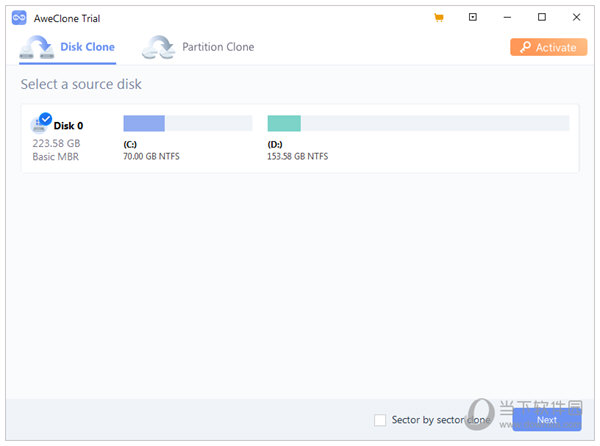This screenshot has height=446, width=600.
Task: Click the 223.58 GB disk size text
Action: (56, 143)
